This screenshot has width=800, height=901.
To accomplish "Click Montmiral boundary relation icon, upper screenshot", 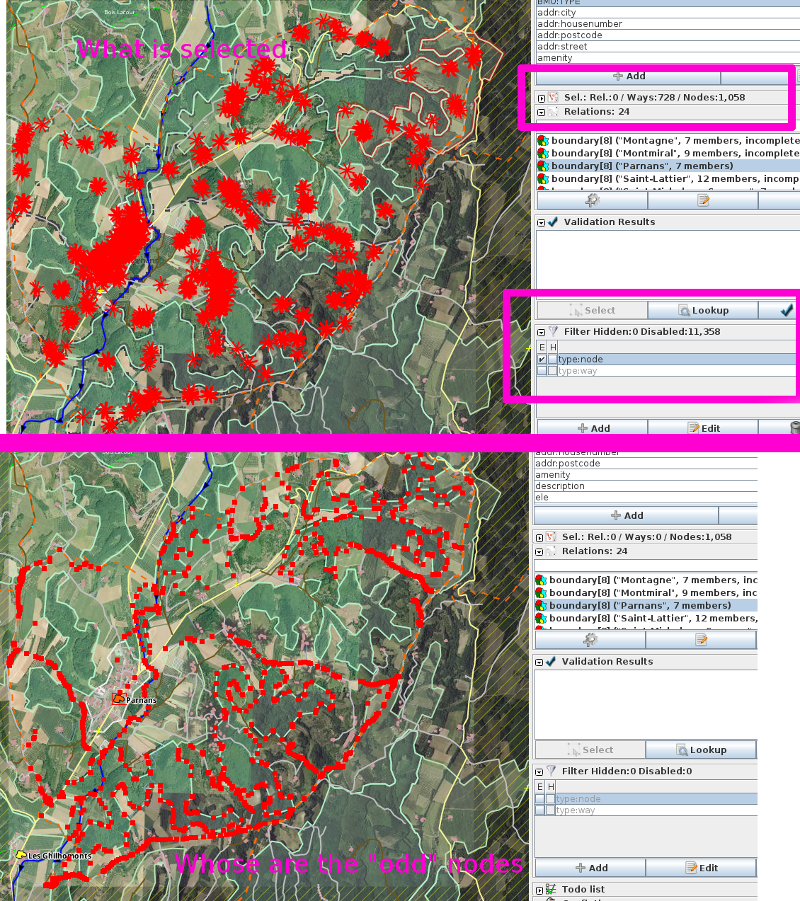I will 543,153.
